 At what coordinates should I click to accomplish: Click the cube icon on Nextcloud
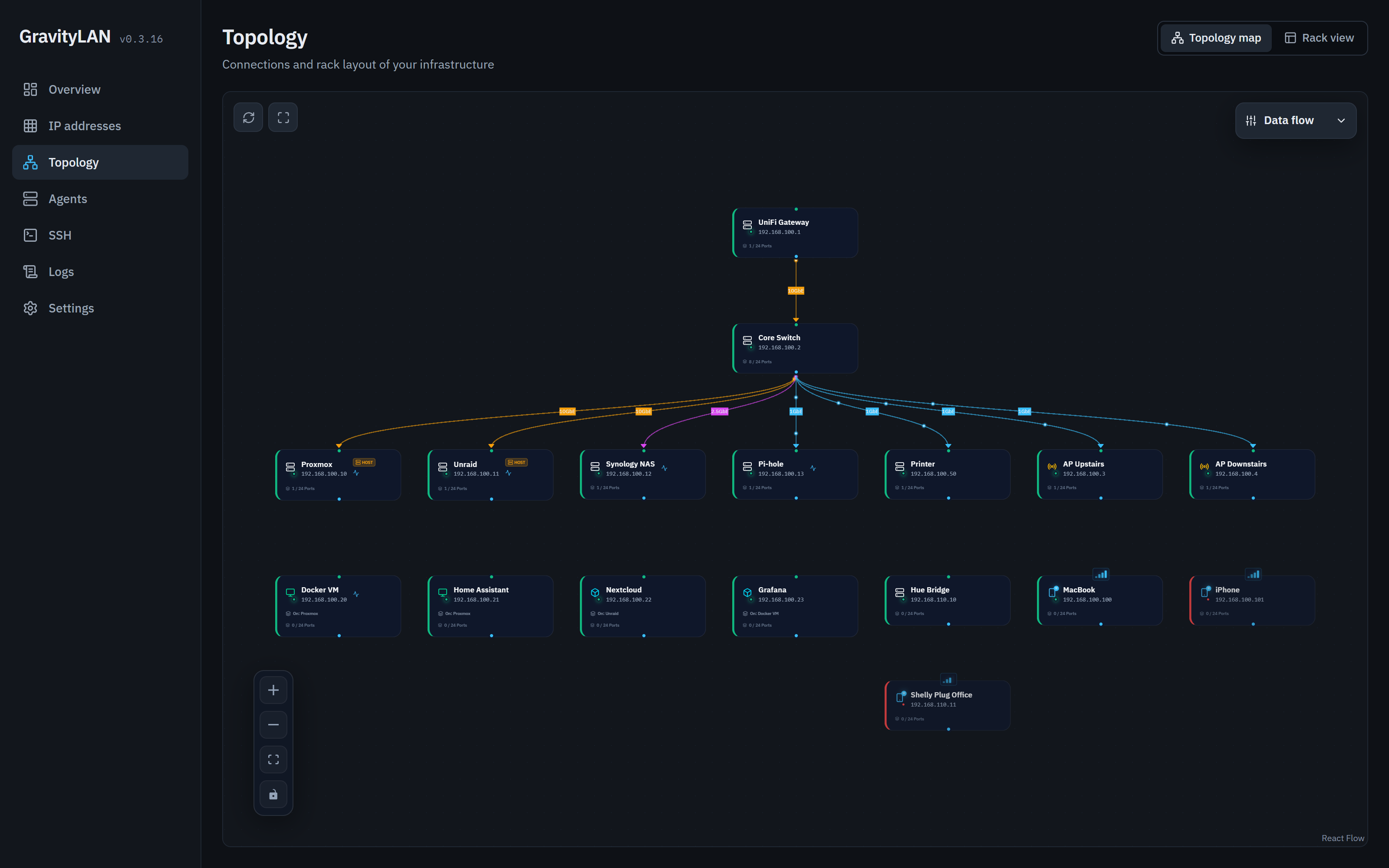595,592
